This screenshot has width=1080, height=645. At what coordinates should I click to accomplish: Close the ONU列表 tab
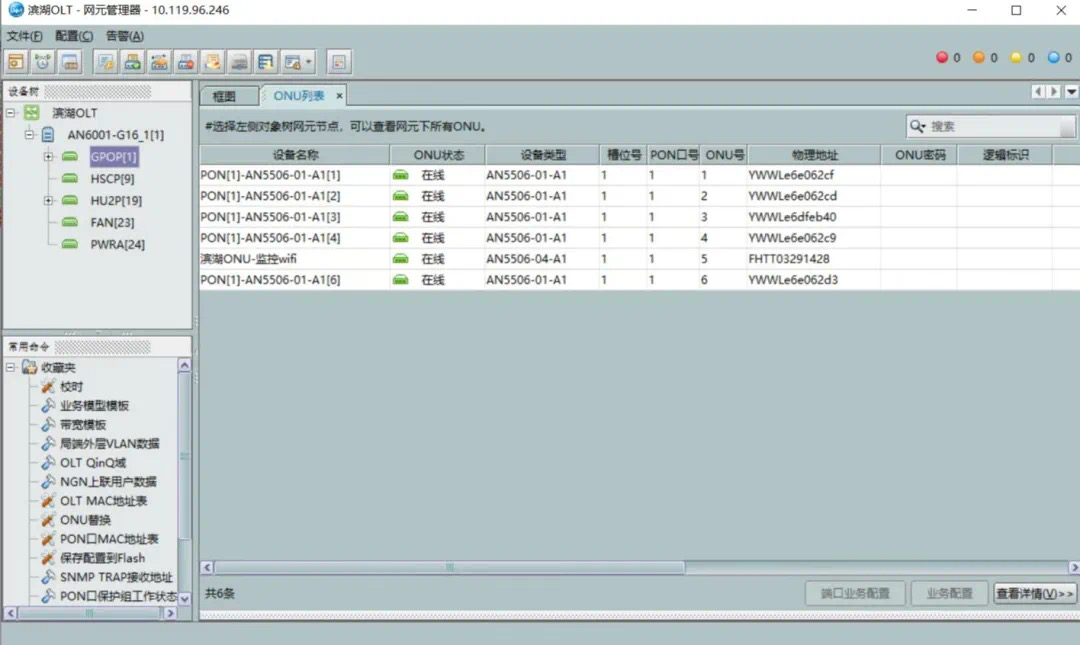click(340, 96)
